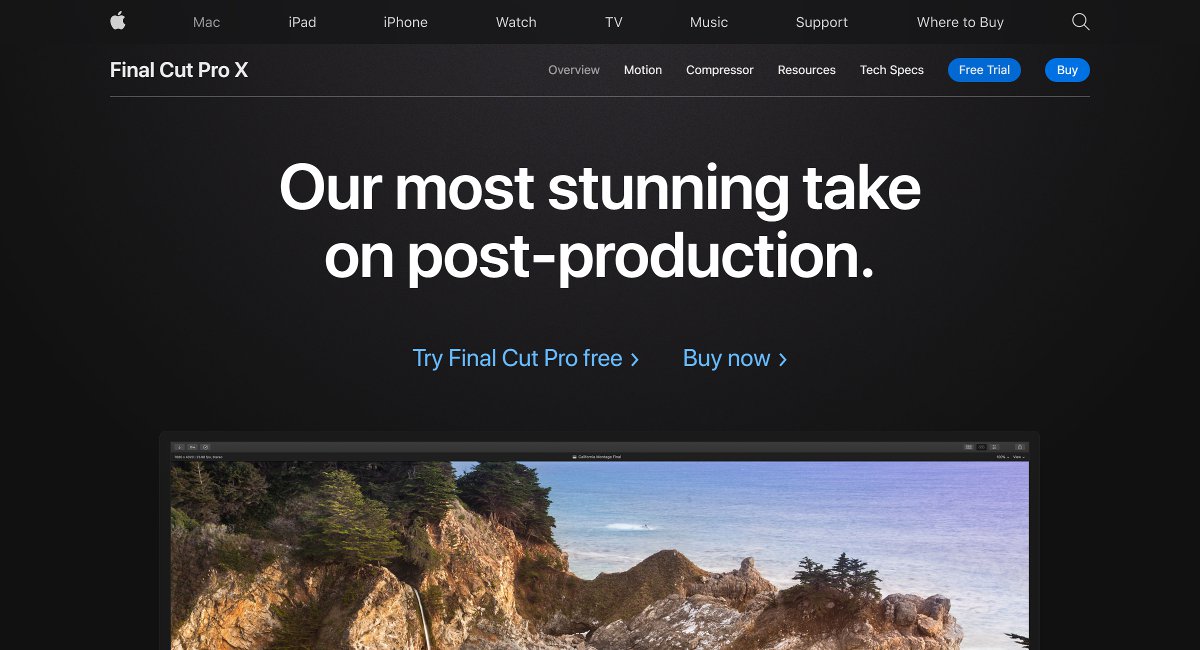This screenshot has height=650, width=1200.
Task: Follow the Buy now link
Action: [x=735, y=358]
